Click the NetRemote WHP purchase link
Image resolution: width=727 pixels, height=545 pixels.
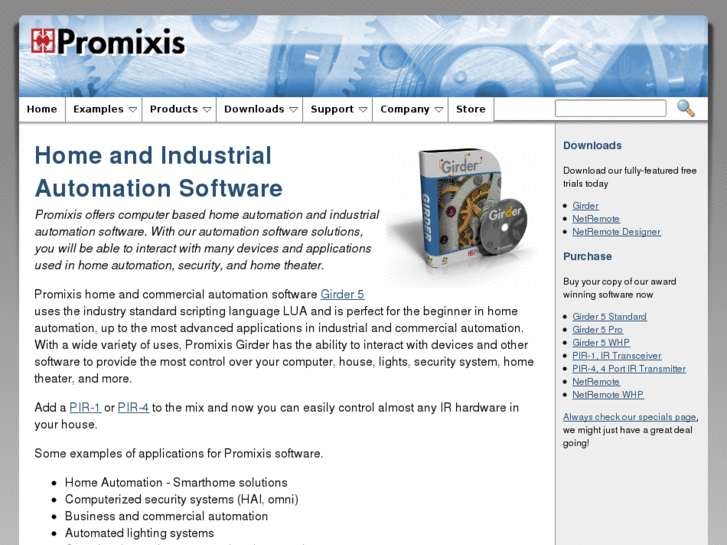608,394
